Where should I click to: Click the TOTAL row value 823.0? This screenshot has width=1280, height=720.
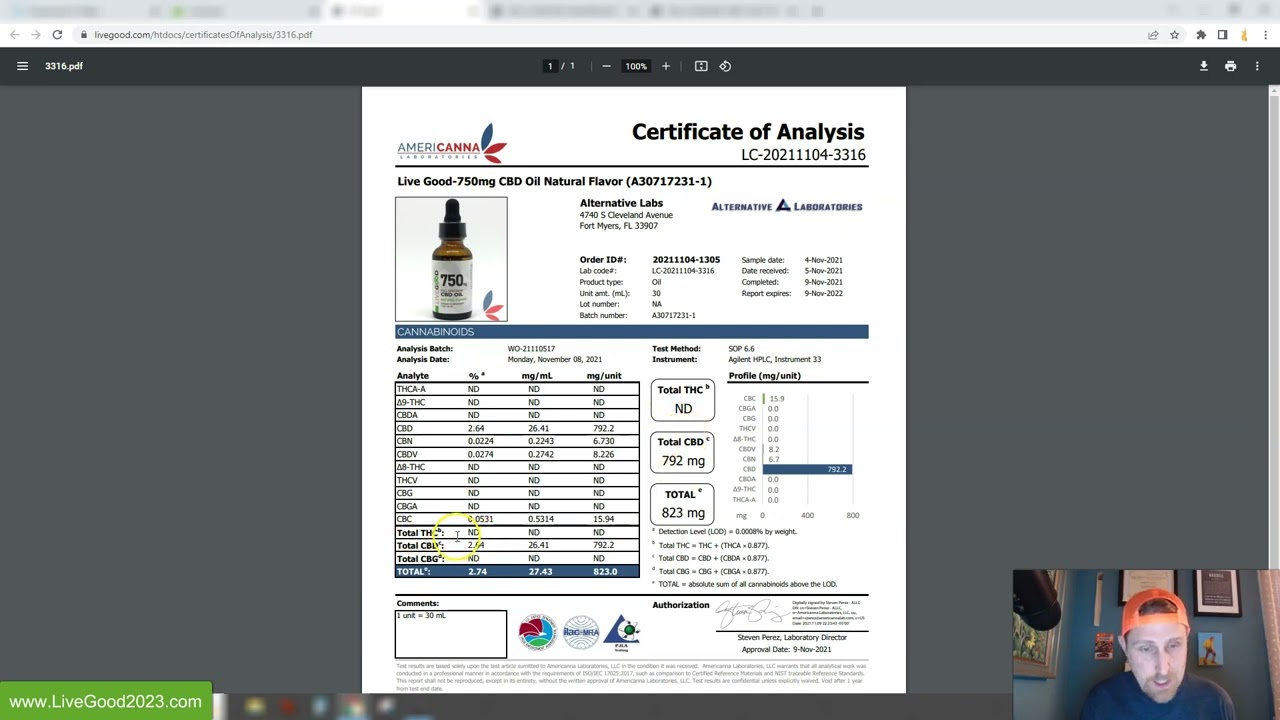click(x=605, y=572)
